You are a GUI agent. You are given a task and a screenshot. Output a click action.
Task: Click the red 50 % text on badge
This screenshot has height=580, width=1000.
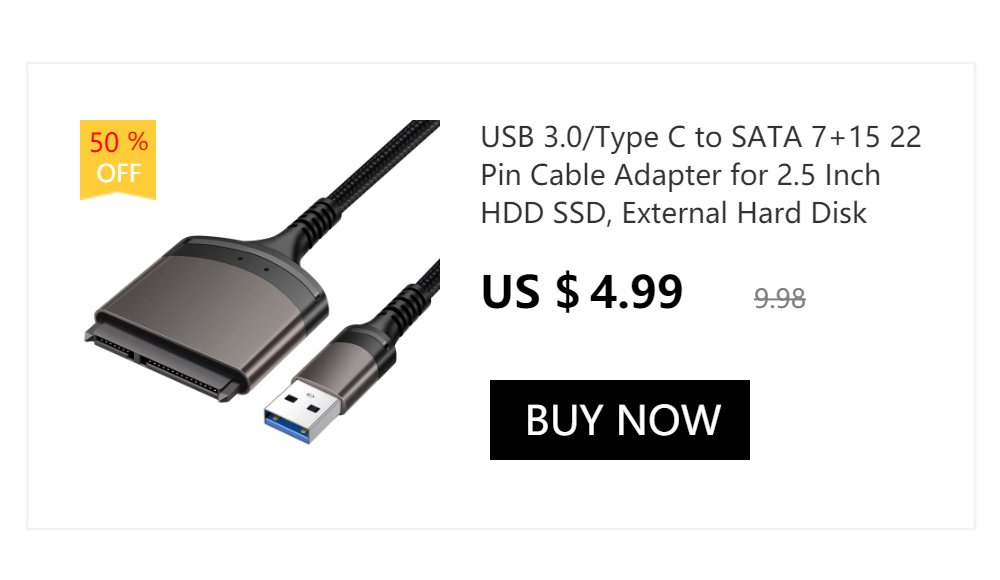click(x=119, y=142)
